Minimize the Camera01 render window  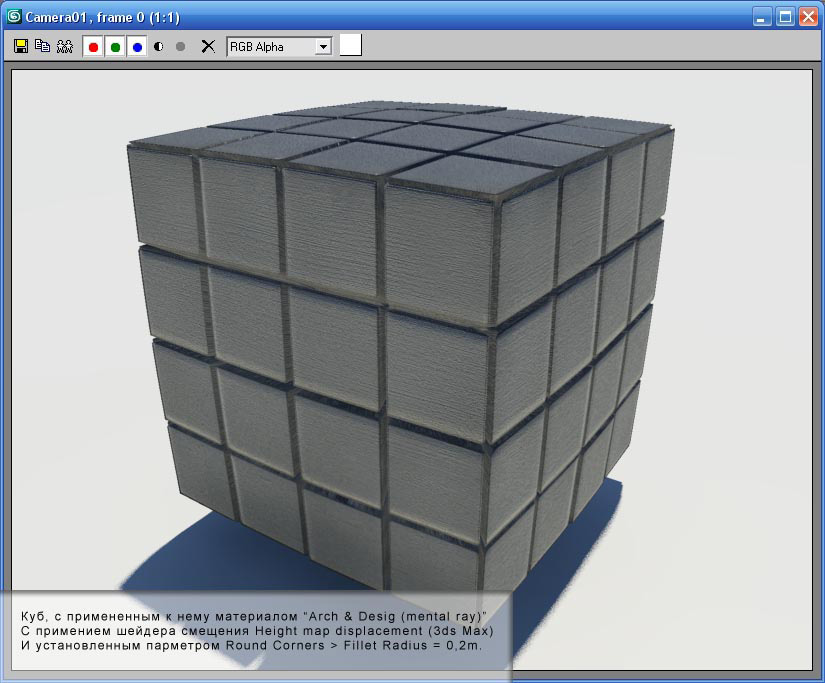coord(763,16)
